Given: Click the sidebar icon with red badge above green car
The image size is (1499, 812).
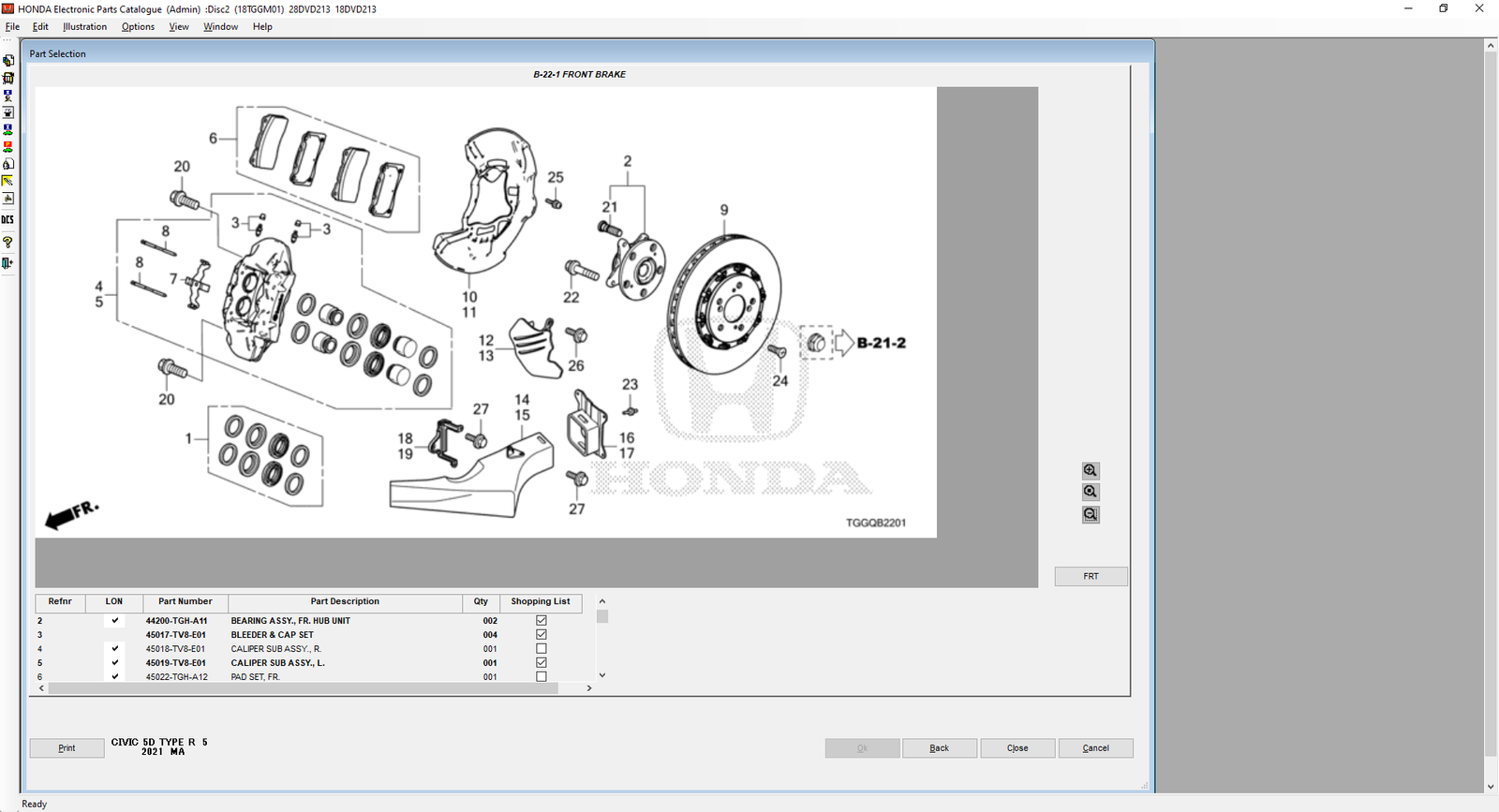Looking at the screenshot, I should click(x=8, y=147).
